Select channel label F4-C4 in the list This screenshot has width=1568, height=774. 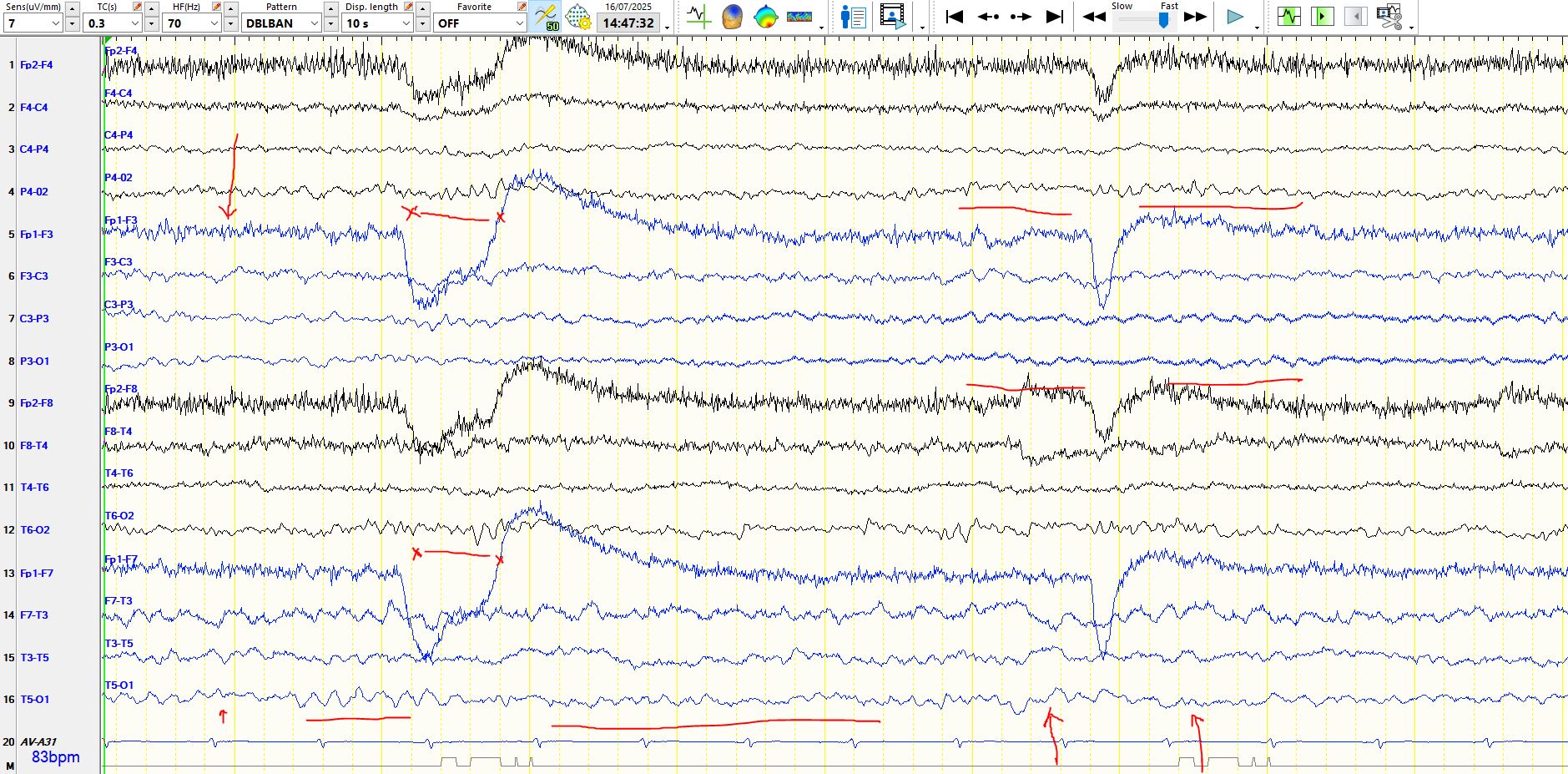pos(33,107)
